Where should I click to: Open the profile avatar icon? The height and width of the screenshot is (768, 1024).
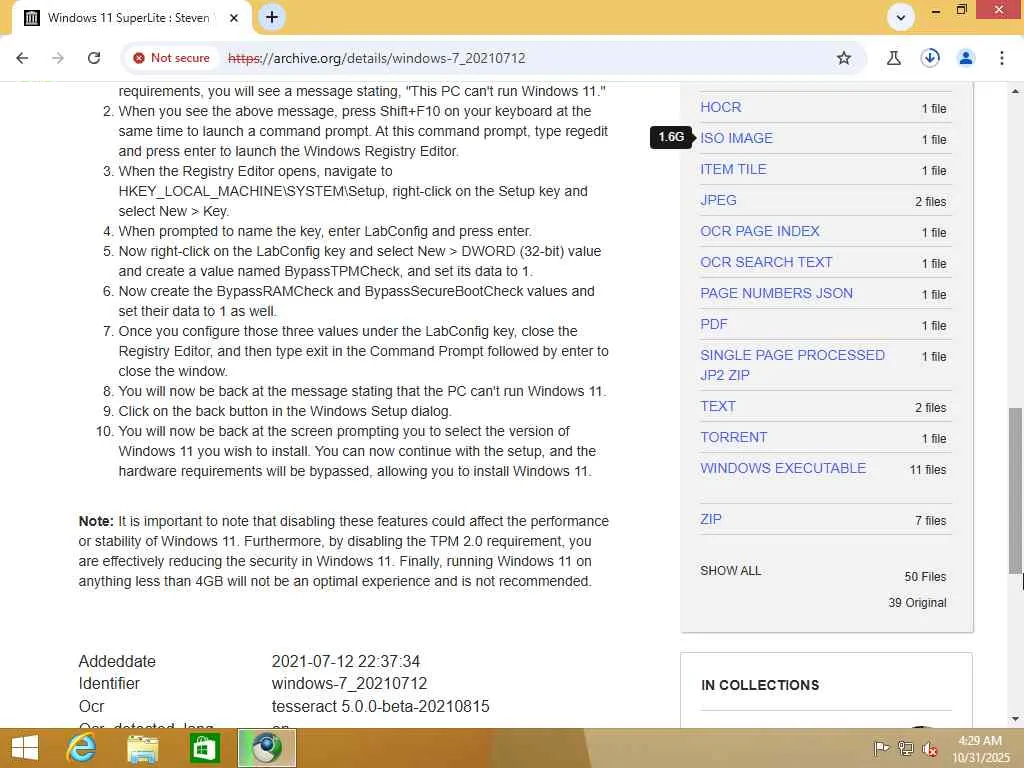click(x=966, y=58)
